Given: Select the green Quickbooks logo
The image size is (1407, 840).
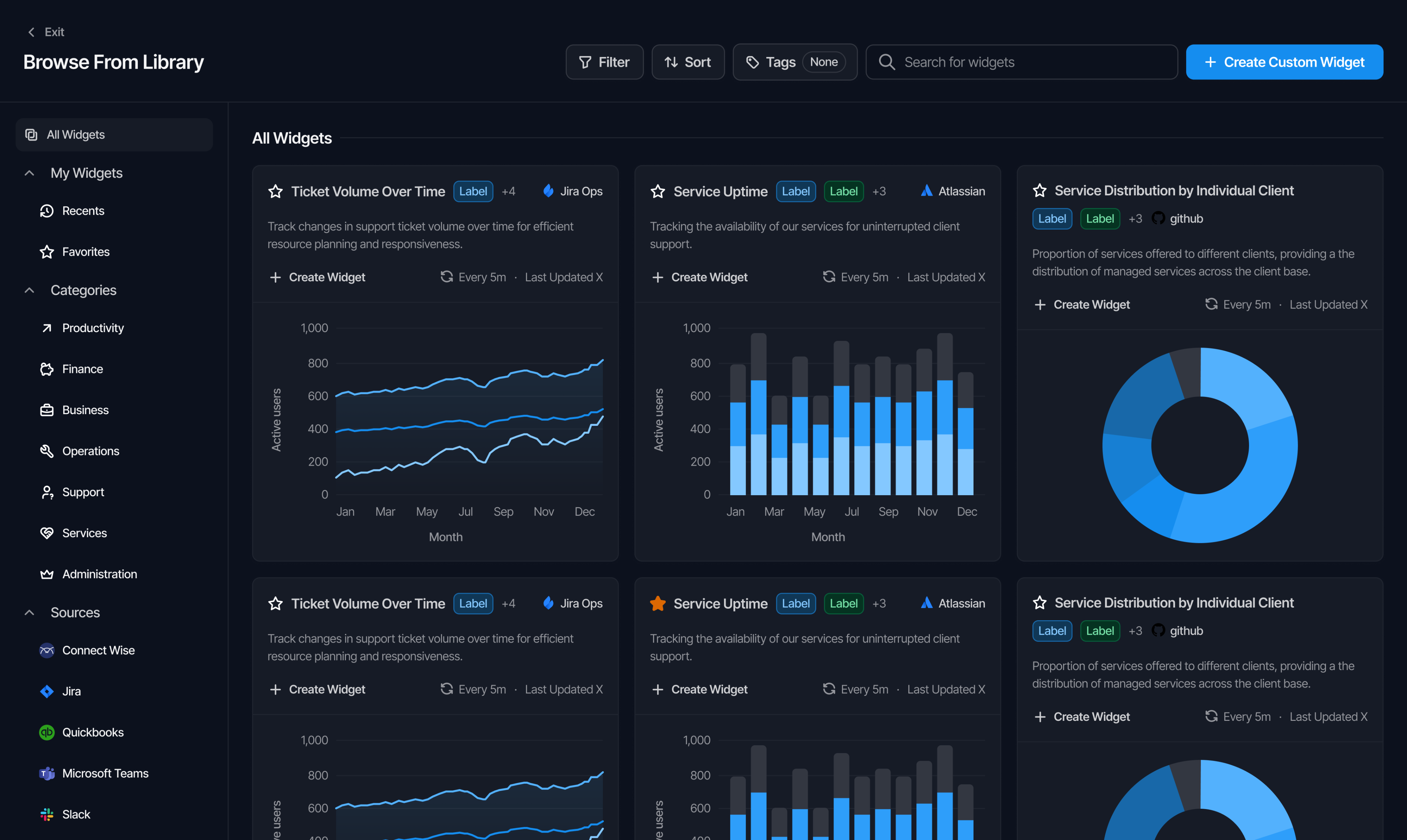Looking at the screenshot, I should [47, 733].
